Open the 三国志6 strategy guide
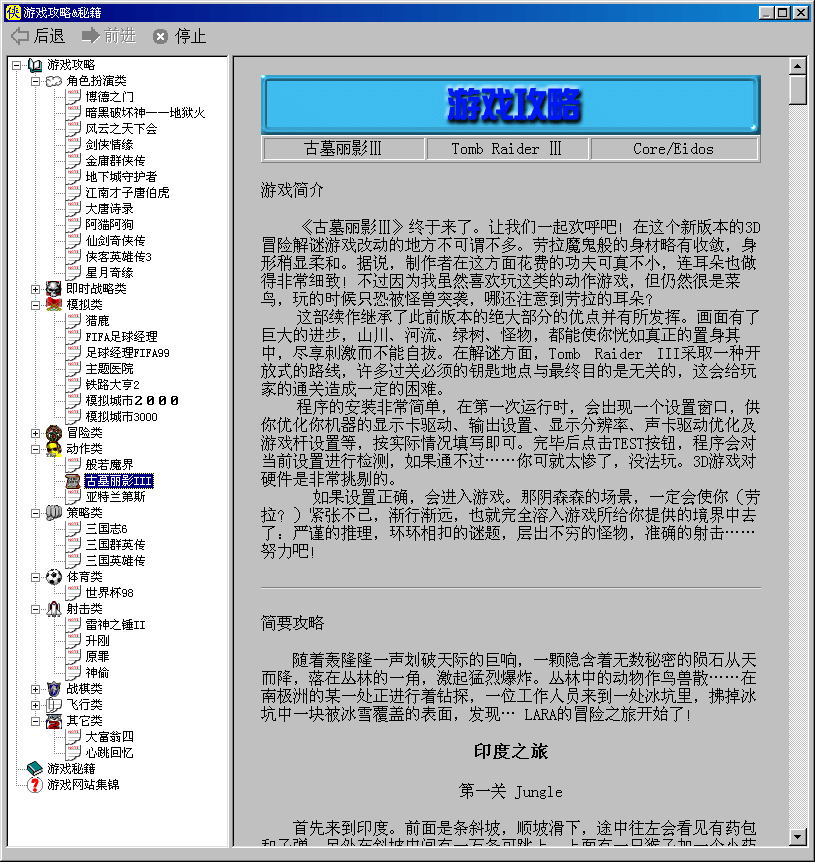 [x=107, y=529]
